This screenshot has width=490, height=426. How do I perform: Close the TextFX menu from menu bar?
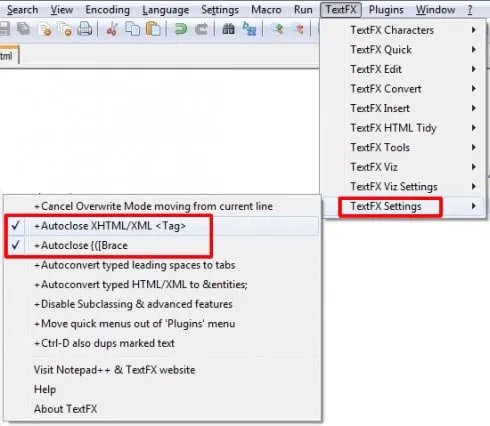[x=341, y=10]
